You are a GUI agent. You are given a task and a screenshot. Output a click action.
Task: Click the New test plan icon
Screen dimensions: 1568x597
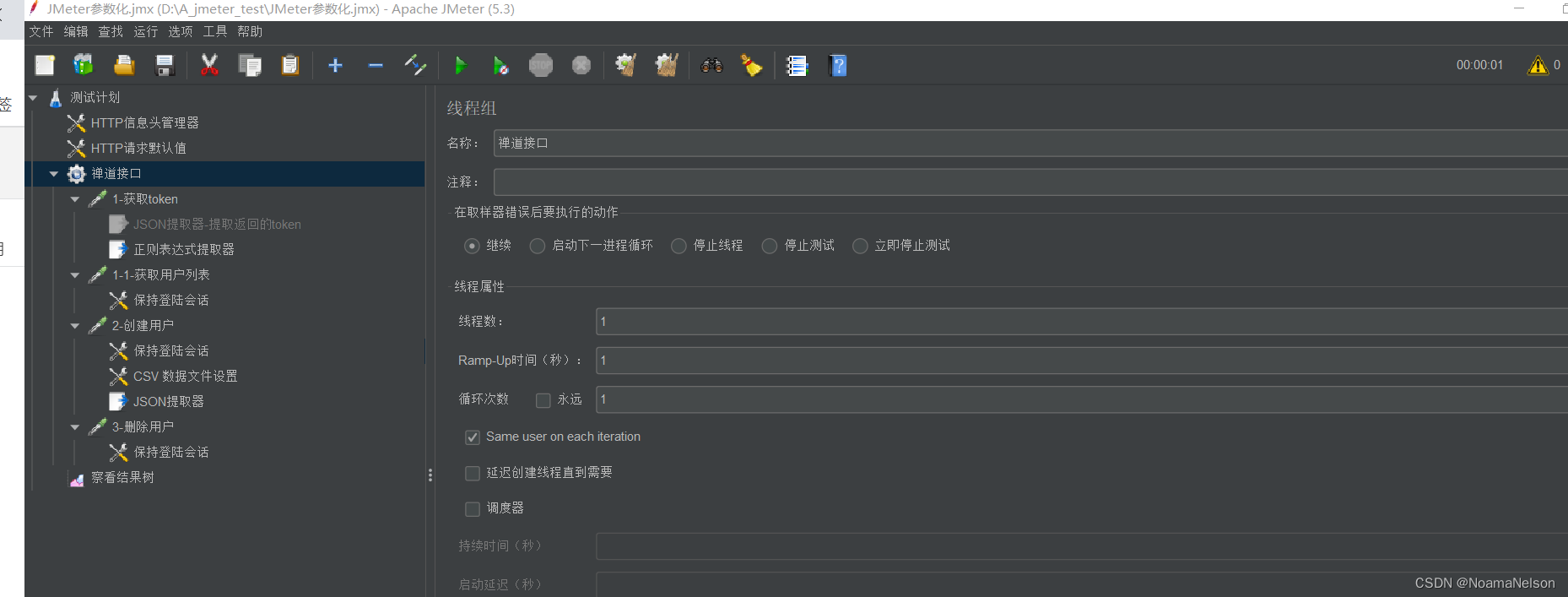(x=45, y=65)
